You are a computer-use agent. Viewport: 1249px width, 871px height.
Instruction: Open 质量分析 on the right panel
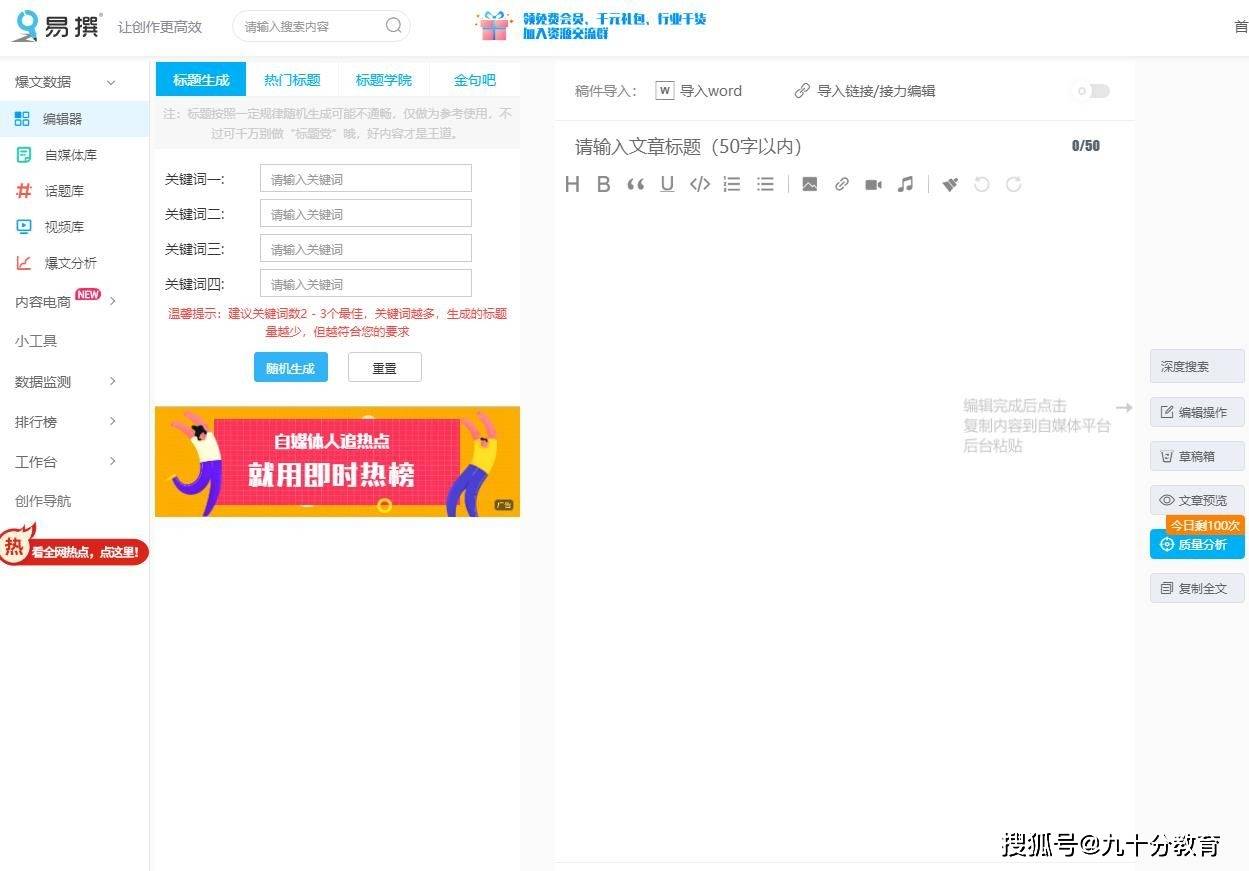pos(1197,545)
